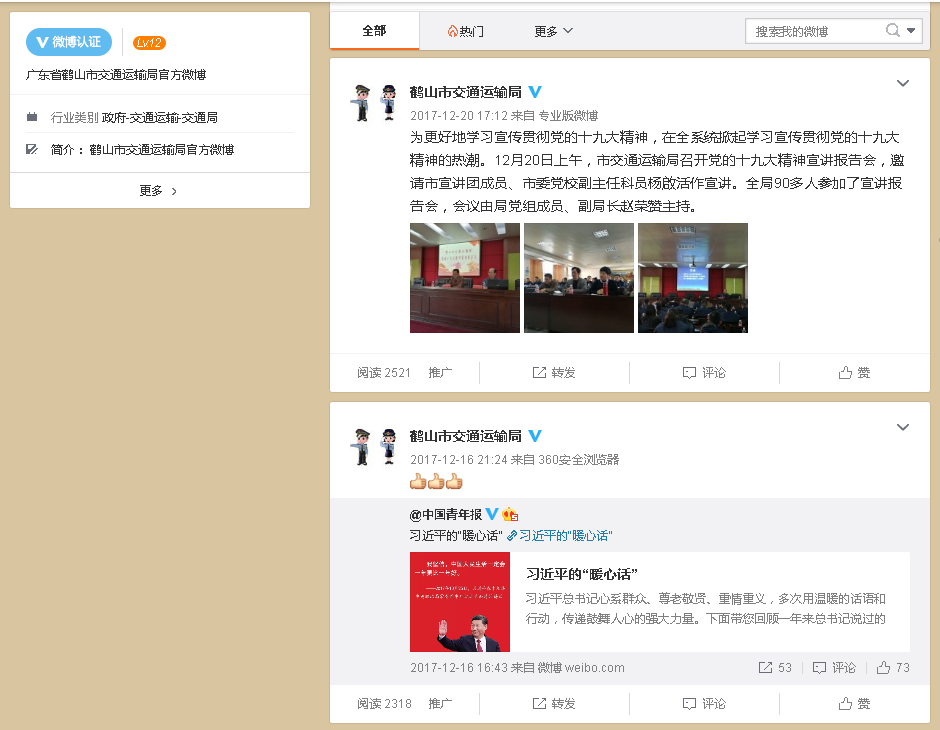Repost the second post using 转发

[554, 703]
